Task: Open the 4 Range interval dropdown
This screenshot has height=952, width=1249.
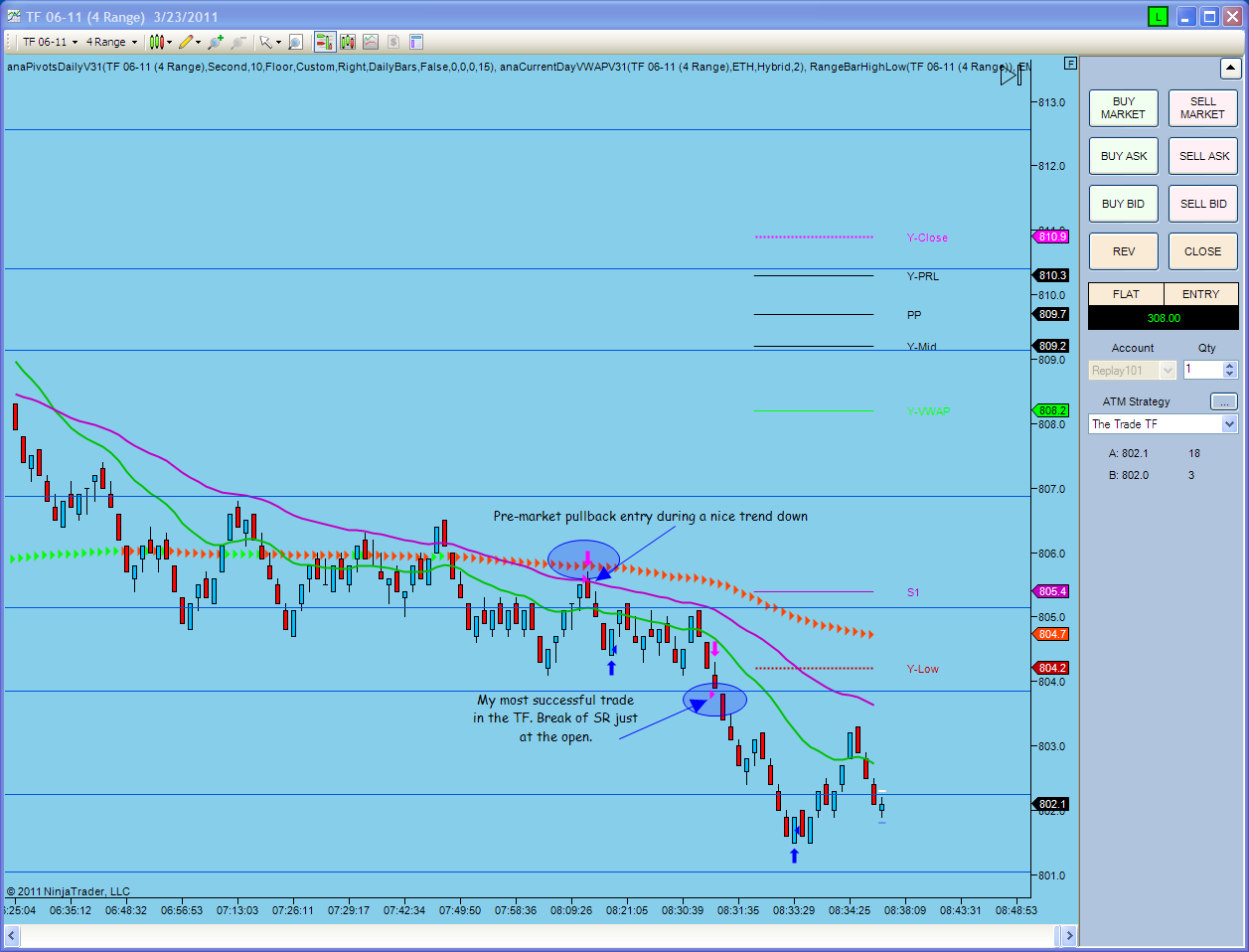Action: (x=111, y=42)
